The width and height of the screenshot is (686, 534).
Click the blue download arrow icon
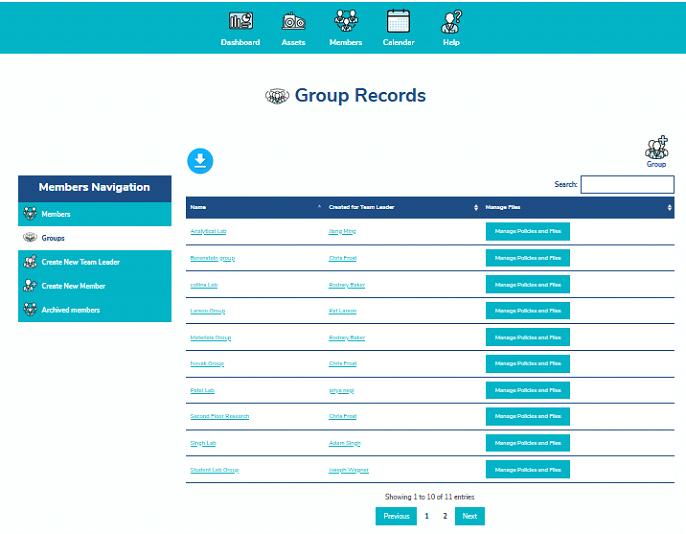click(200, 160)
